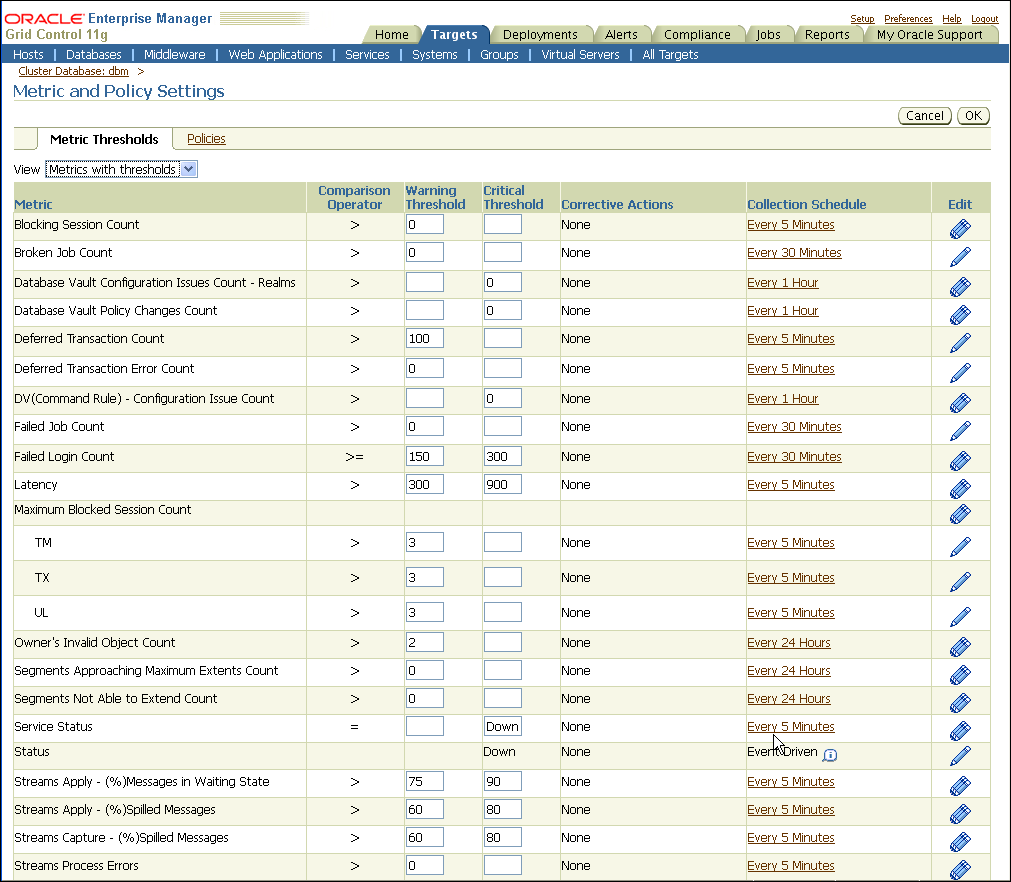Open Every 30 Minutes schedule for Failed Login Count

[x=794, y=457]
